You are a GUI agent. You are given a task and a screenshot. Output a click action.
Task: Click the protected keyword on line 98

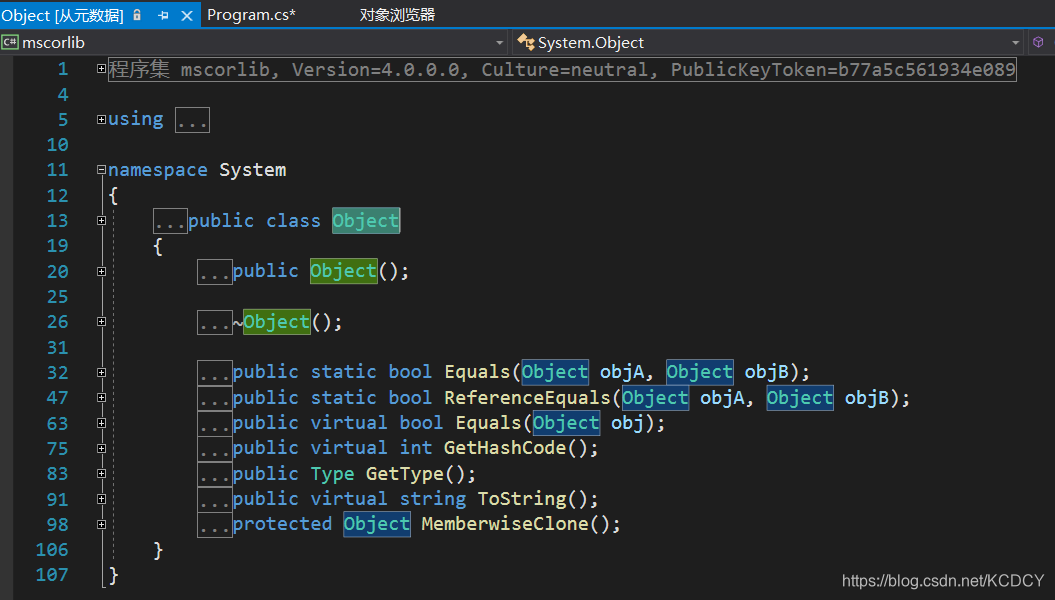click(283, 524)
